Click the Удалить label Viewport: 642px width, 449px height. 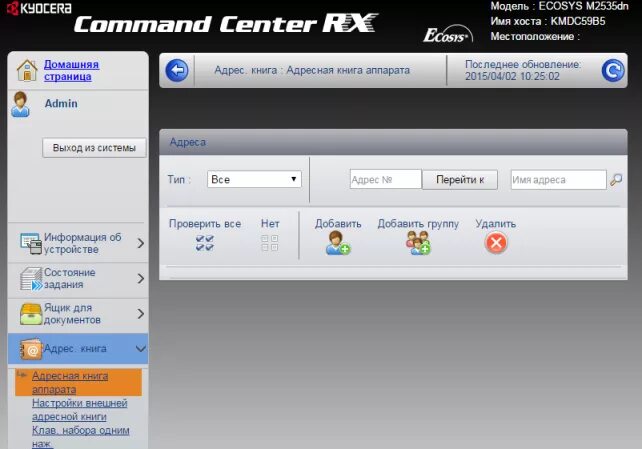(496, 224)
